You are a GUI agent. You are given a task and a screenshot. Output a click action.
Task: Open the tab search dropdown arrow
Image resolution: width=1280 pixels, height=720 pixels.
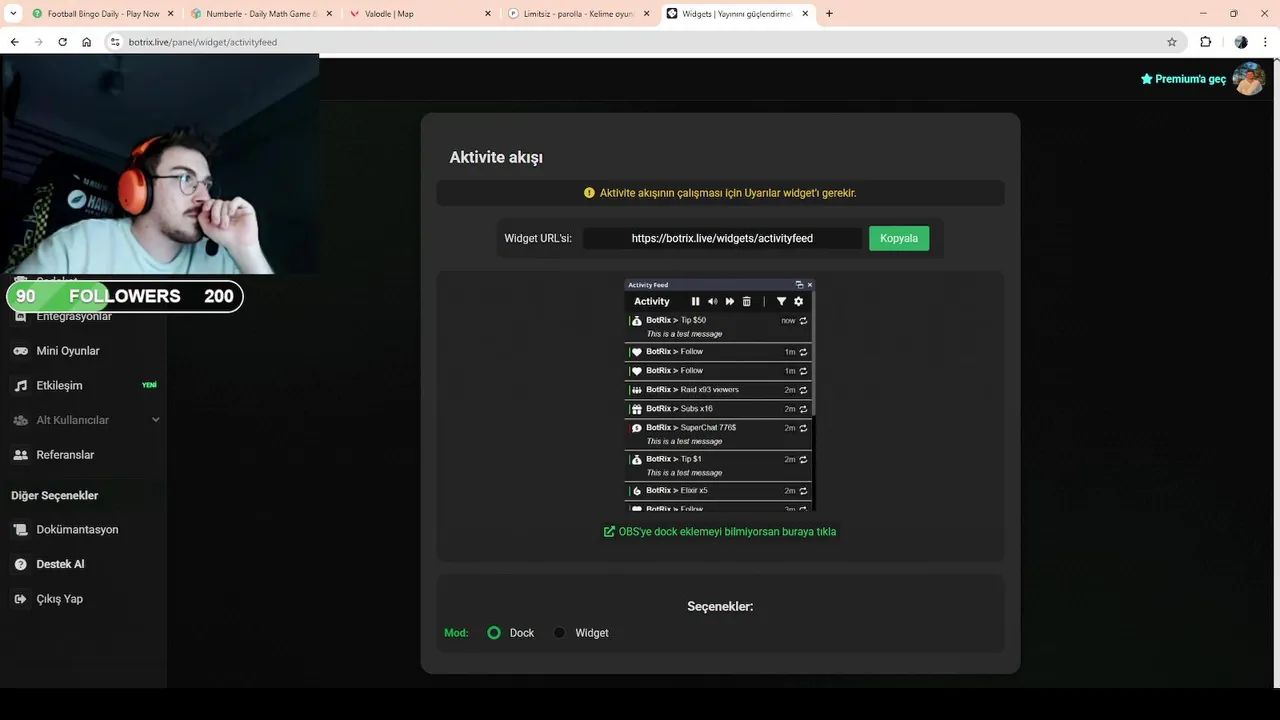pos(14,14)
